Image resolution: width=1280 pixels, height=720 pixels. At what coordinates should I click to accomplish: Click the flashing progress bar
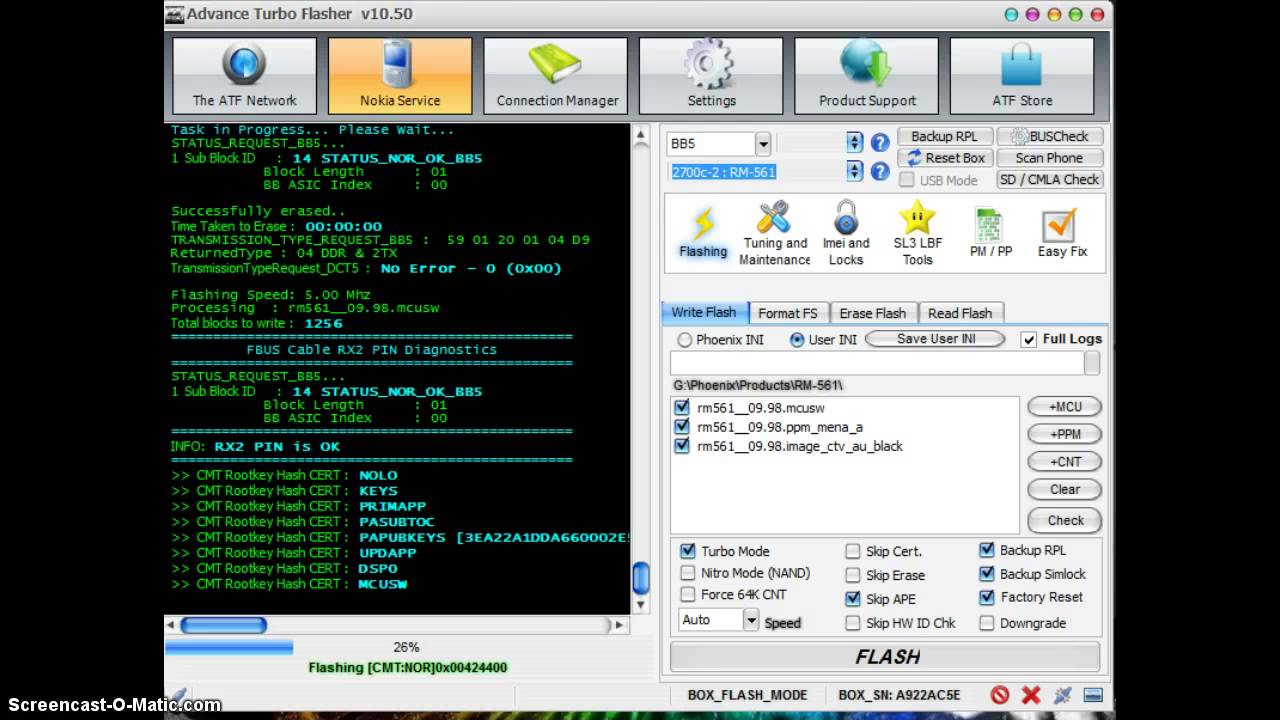(x=406, y=647)
